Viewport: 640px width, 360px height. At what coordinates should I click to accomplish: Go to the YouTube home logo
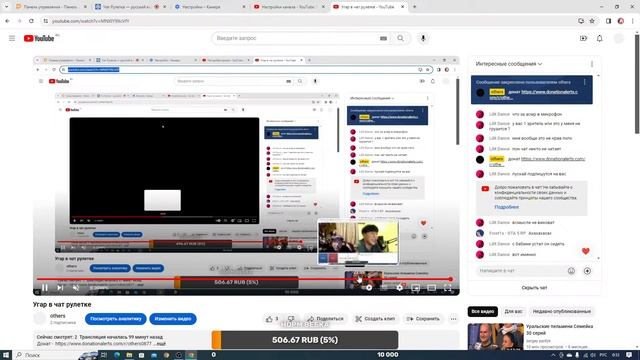pos(39,38)
